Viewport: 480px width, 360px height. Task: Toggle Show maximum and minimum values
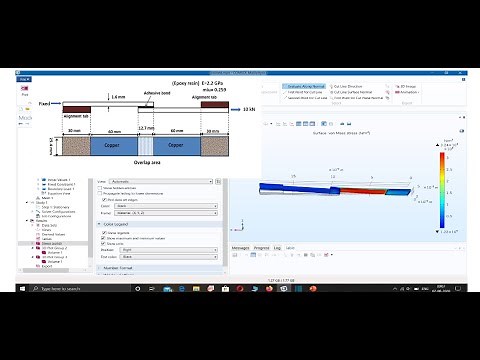click(103, 238)
